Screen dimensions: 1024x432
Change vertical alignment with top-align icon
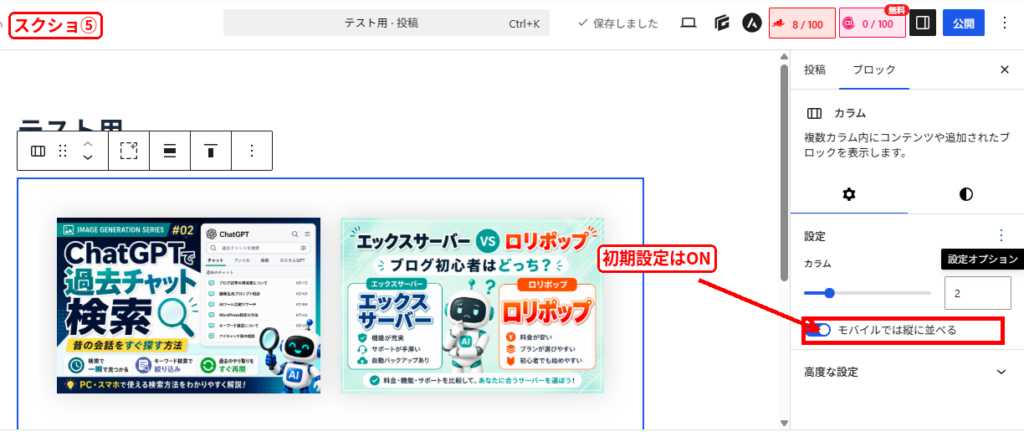[210, 151]
